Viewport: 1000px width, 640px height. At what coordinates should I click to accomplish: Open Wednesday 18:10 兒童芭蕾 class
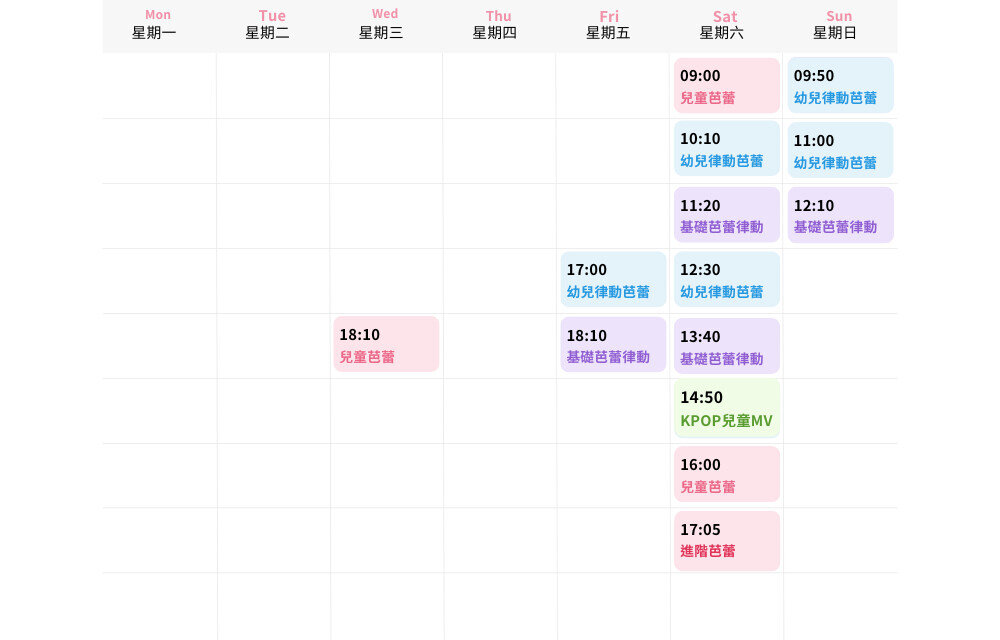pyautogui.click(x=386, y=344)
